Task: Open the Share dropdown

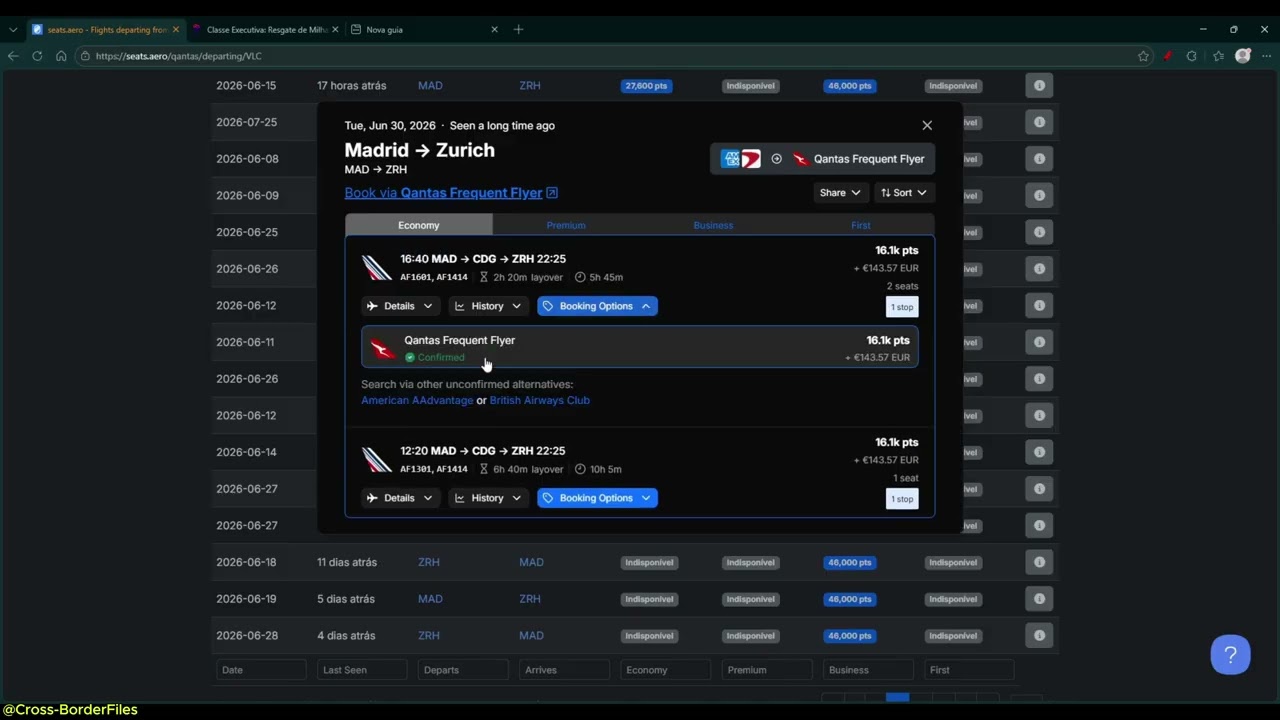Action: pyautogui.click(x=840, y=193)
